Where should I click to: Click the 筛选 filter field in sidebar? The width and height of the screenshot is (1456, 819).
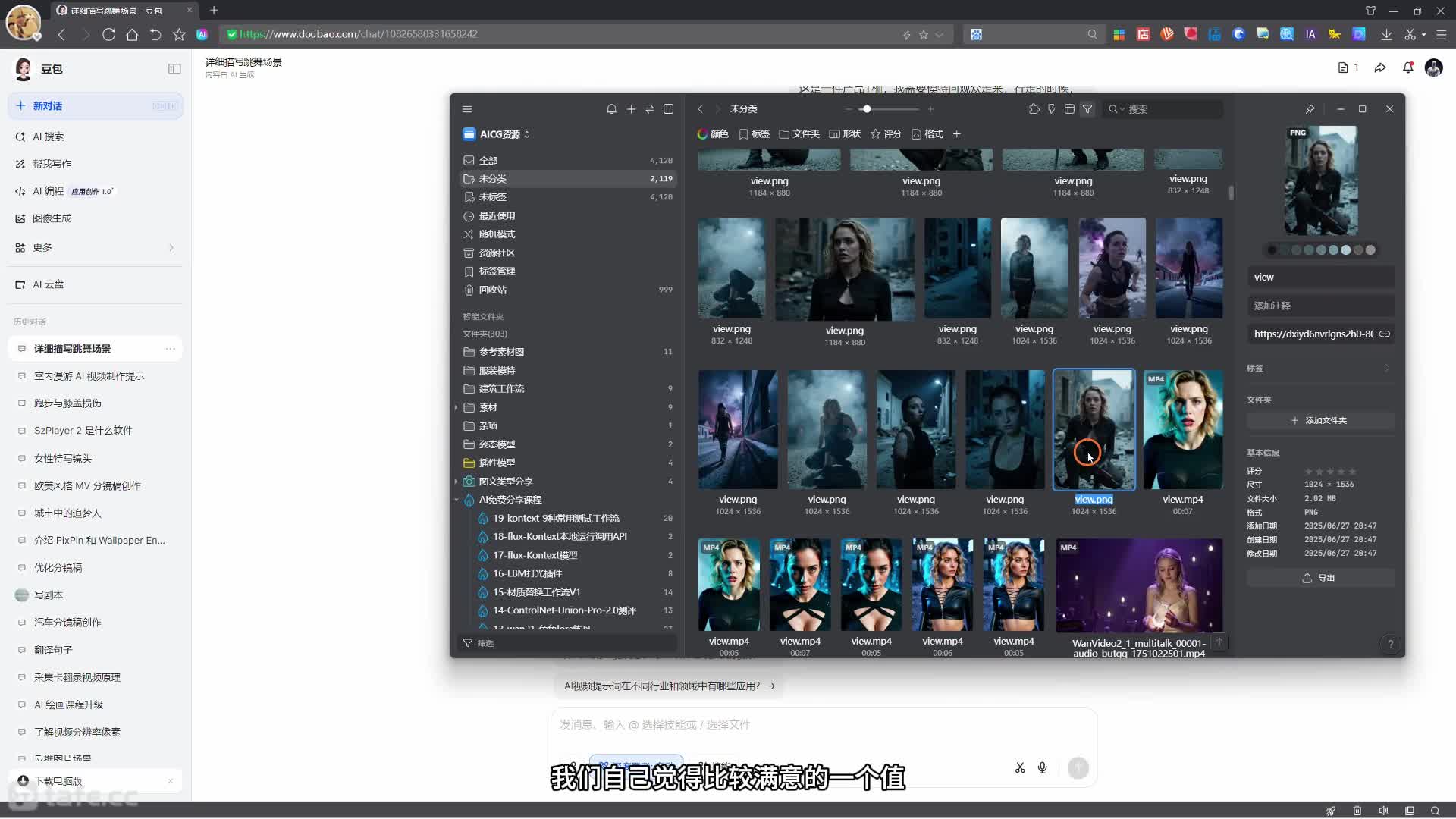[567, 643]
